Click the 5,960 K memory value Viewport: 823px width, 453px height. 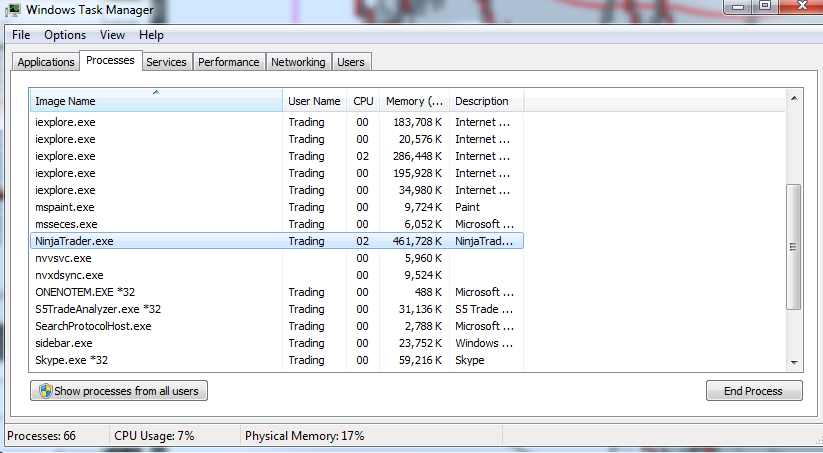pos(423,258)
